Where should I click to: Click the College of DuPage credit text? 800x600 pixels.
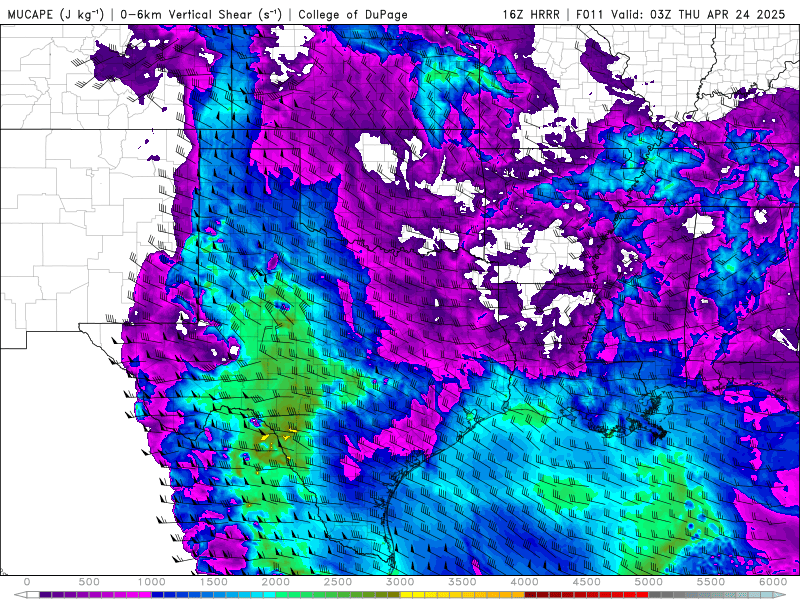point(353,14)
